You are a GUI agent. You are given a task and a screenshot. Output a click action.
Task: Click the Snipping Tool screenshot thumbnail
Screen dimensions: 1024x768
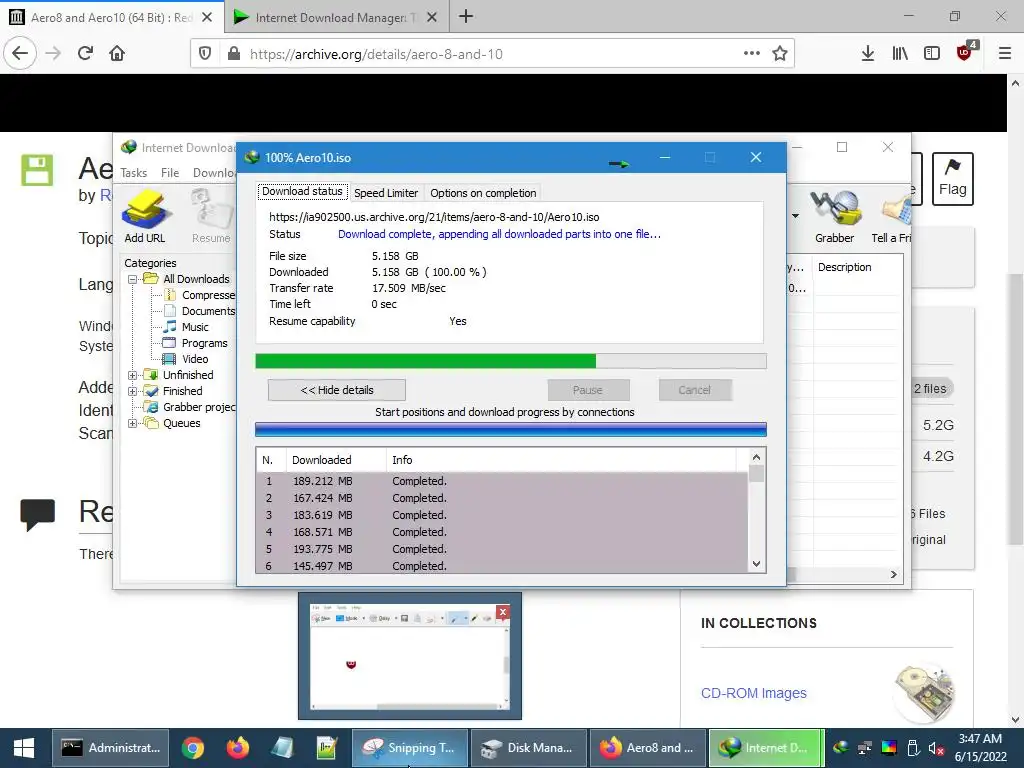click(410, 656)
